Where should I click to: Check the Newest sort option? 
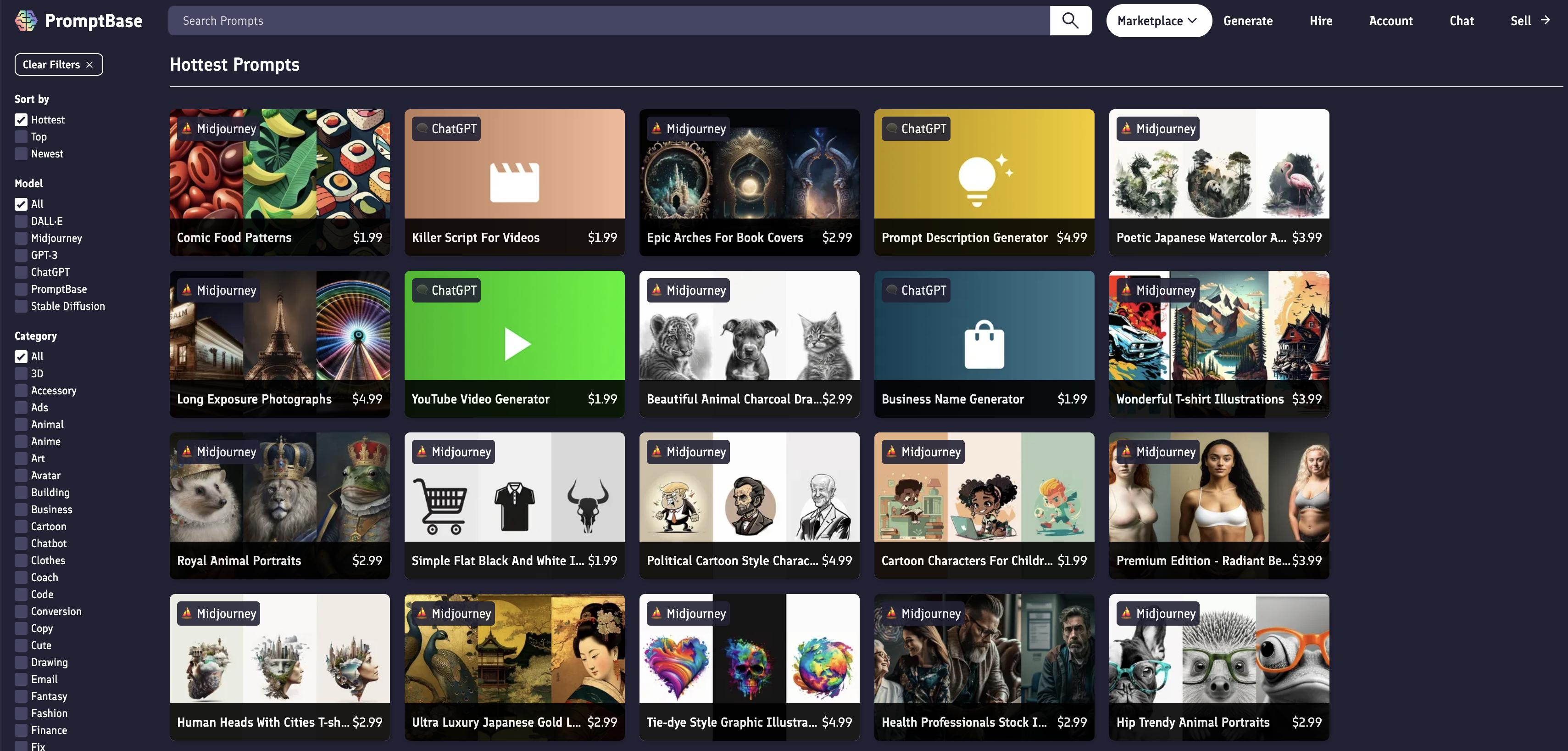pos(21,154)
